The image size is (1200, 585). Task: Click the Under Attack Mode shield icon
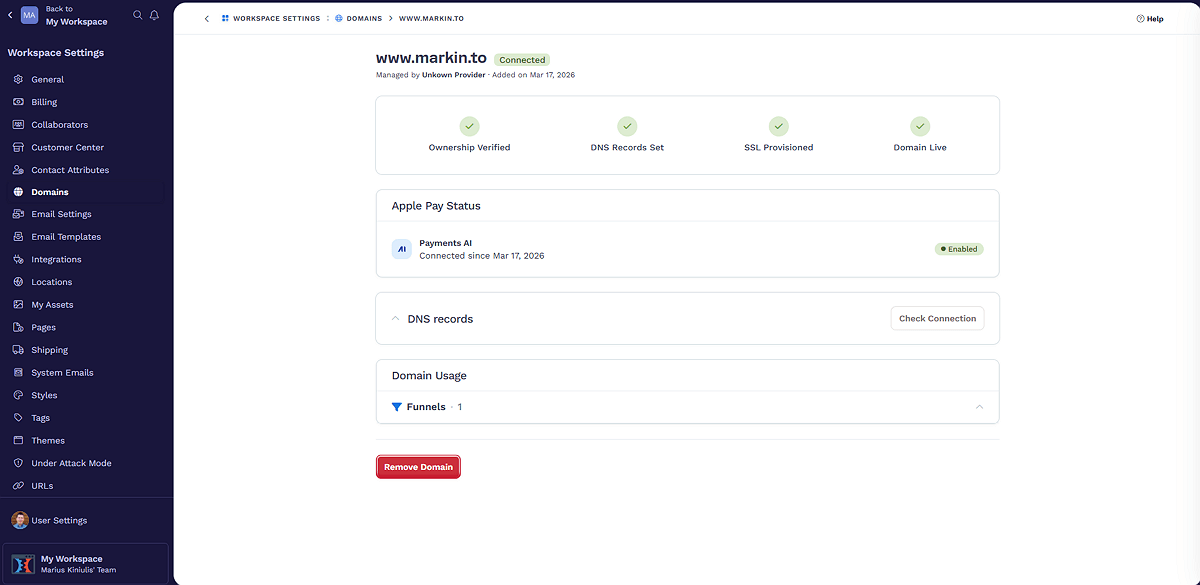click(x=19, y=463)
